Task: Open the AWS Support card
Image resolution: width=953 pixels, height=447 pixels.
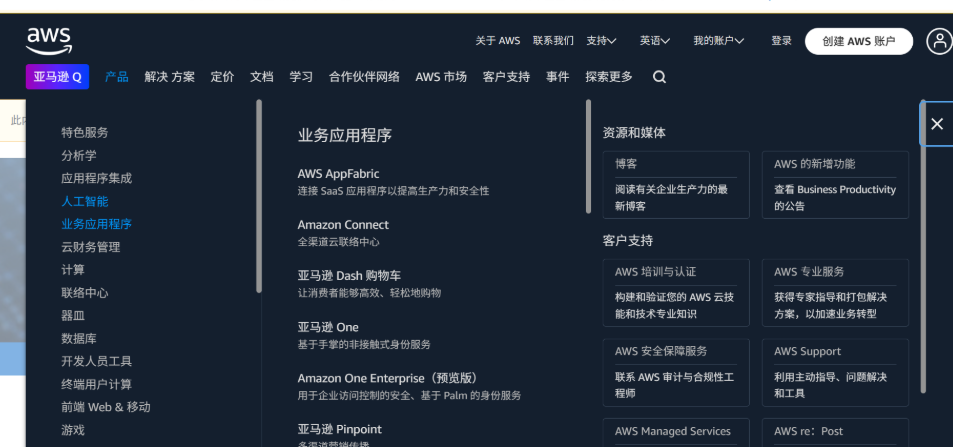Action: (x=835, y=372)
